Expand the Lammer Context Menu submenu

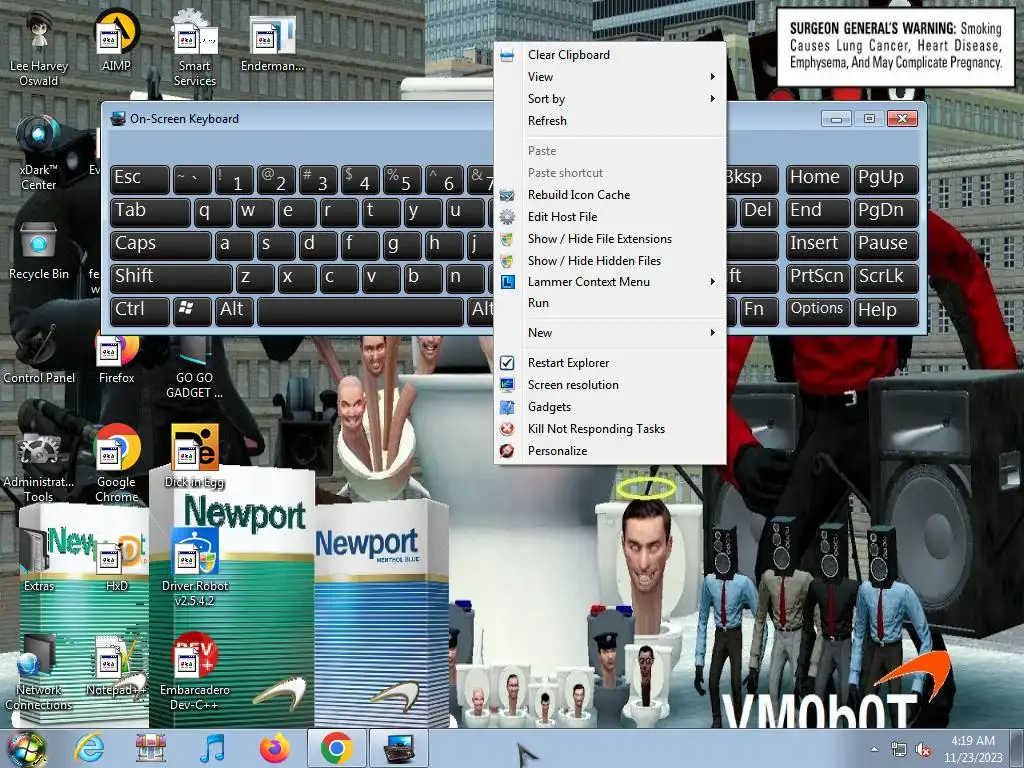611,282
